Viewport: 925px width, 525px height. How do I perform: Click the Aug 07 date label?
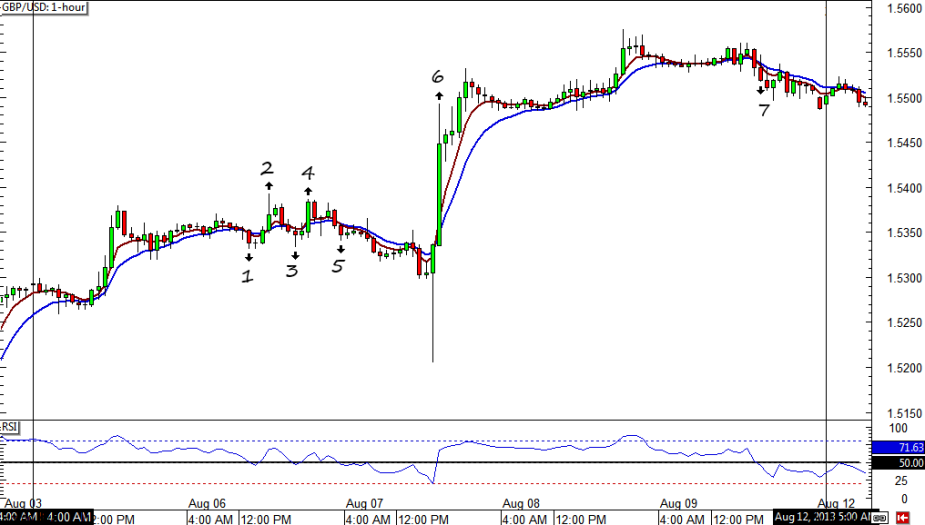[x=365, y=504]
